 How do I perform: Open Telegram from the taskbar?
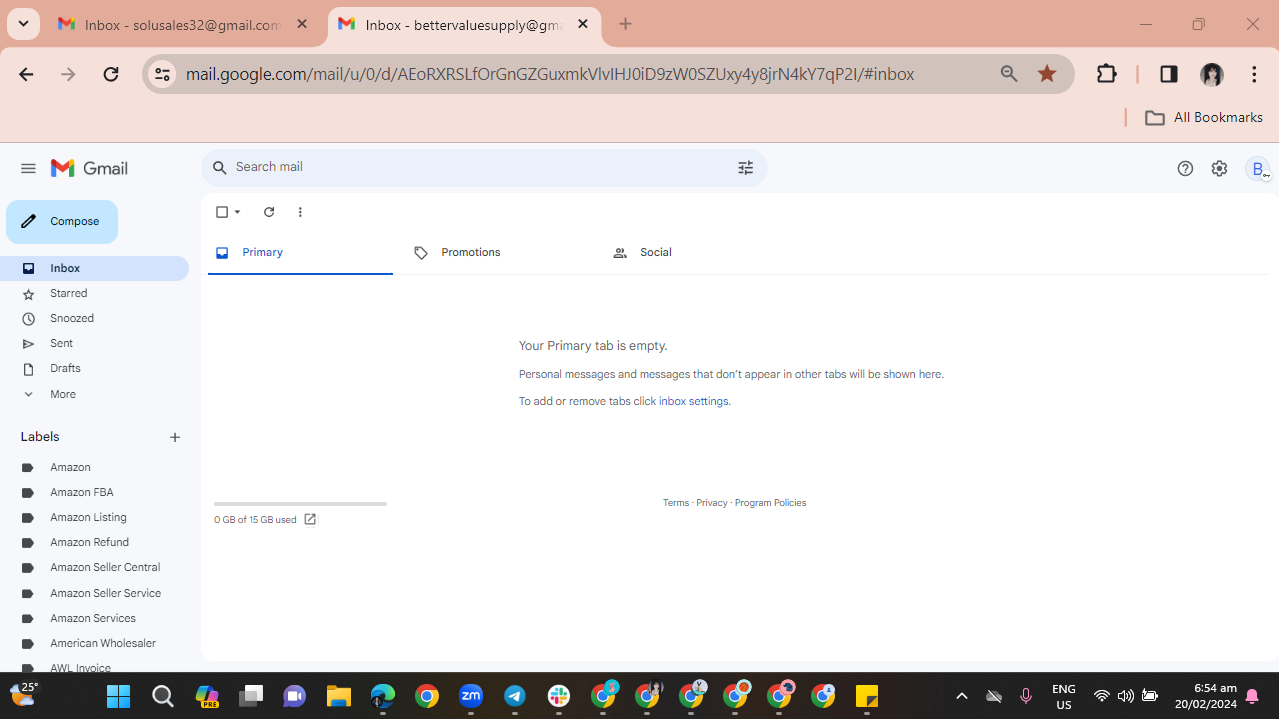click(x=515, y=696)
